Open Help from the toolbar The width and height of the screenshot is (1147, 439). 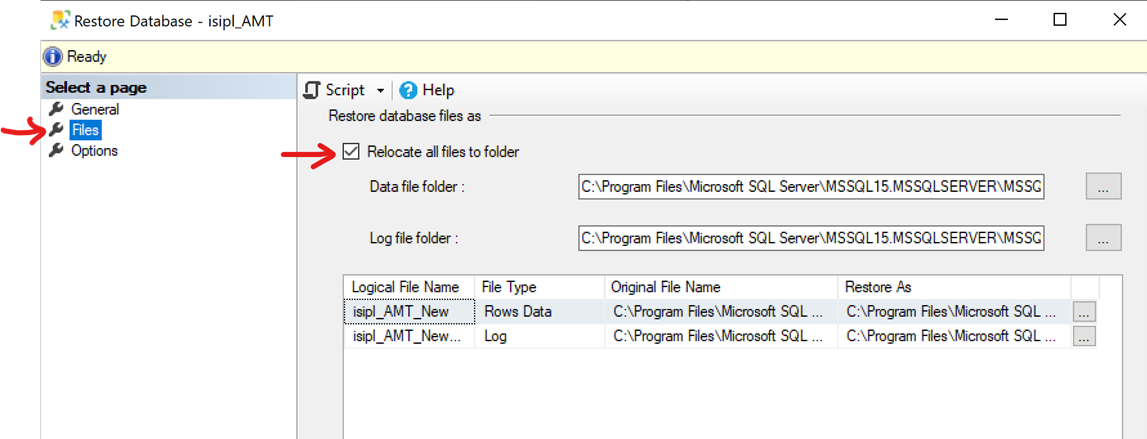[438, 90]
